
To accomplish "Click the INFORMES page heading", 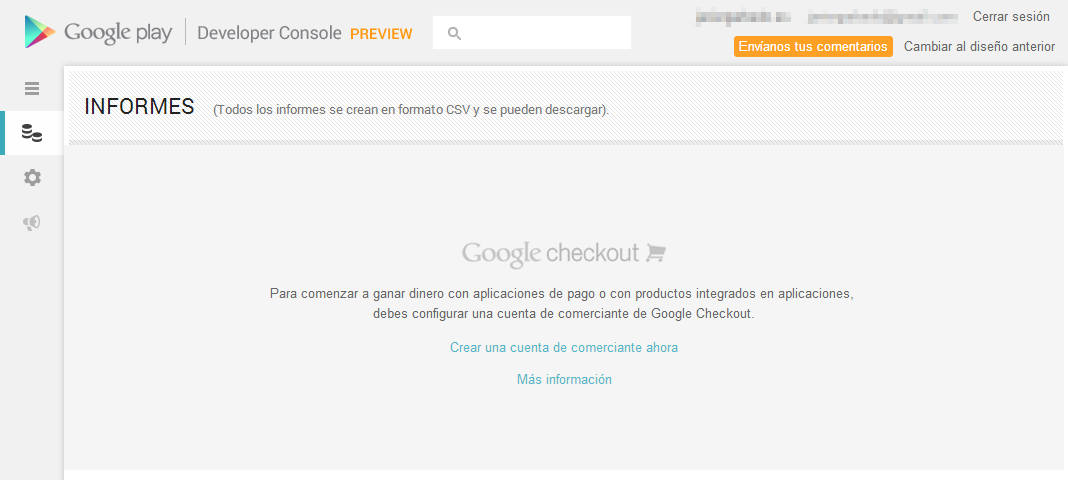I will [139, 107].
